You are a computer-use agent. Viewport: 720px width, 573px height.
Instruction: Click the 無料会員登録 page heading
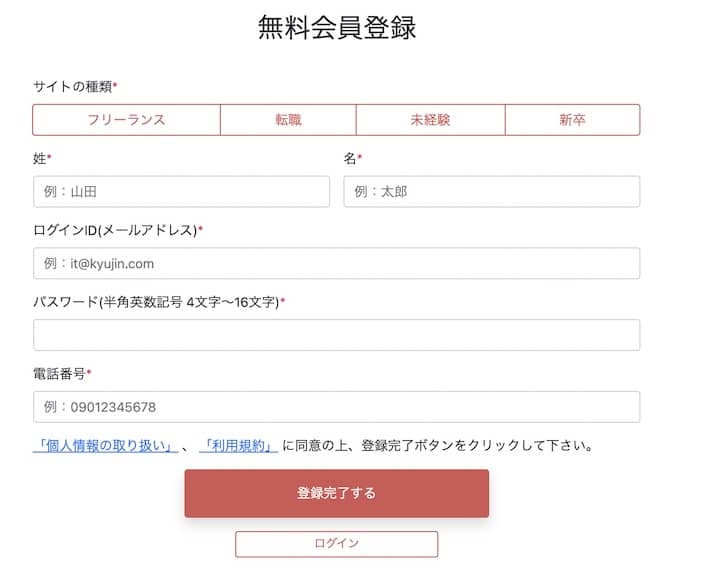[337, 28]
